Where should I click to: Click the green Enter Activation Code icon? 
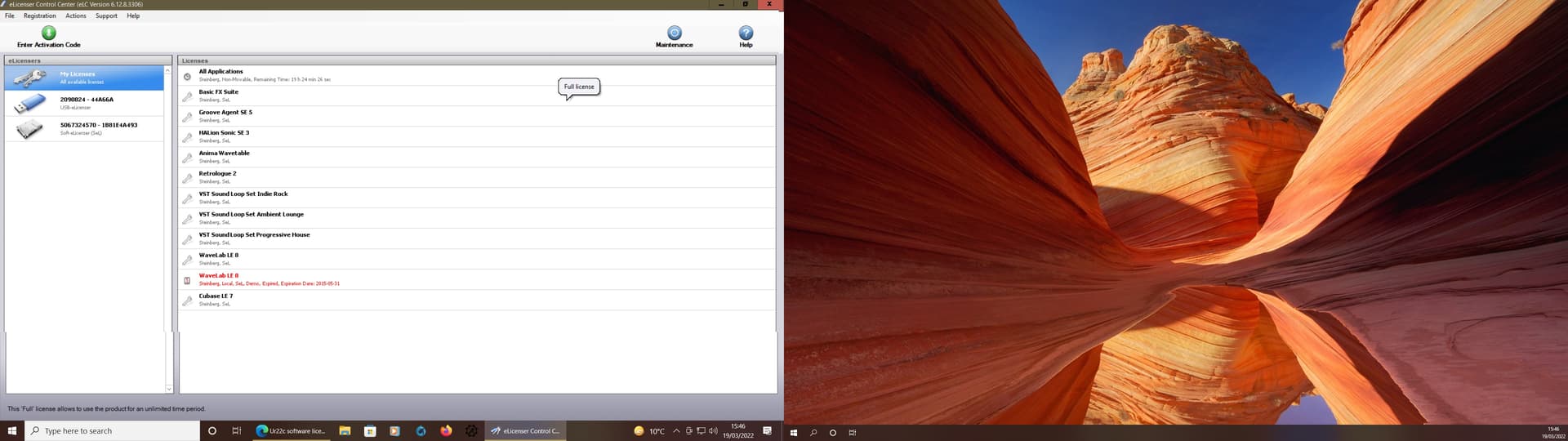coord(49,33)
